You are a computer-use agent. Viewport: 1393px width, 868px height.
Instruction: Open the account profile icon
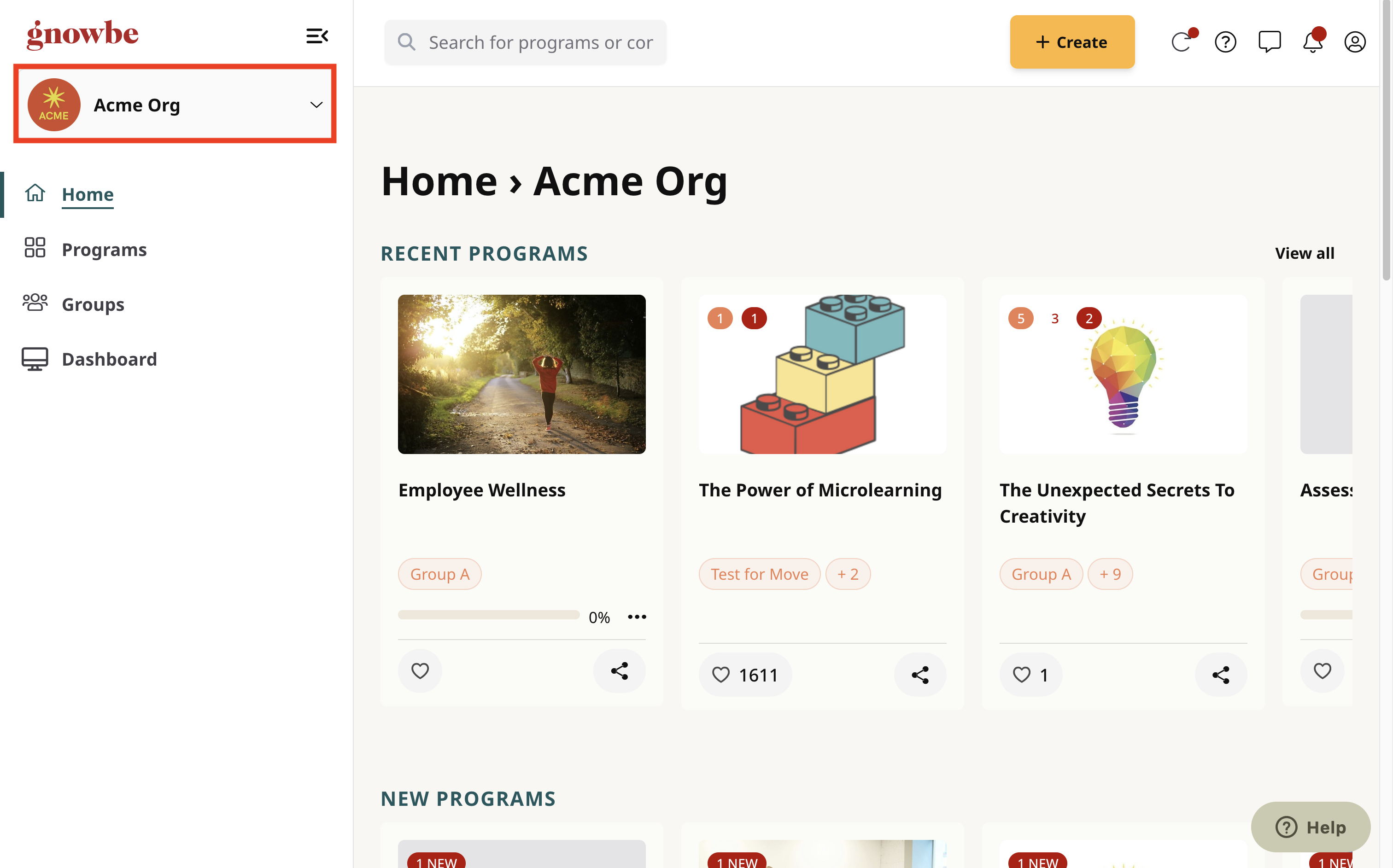pos(1355,41)
